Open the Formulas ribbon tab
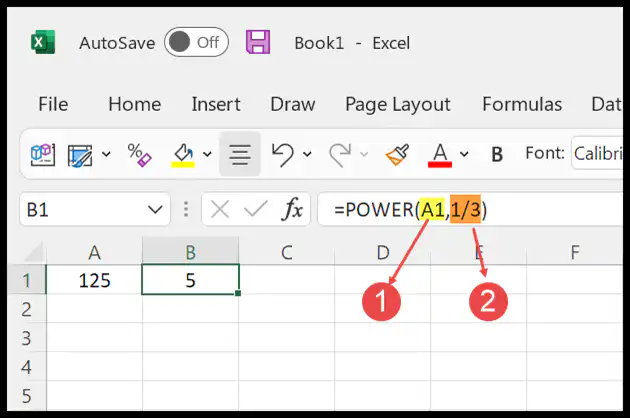This screenshot has width=630, height=418. click(522, 104)
